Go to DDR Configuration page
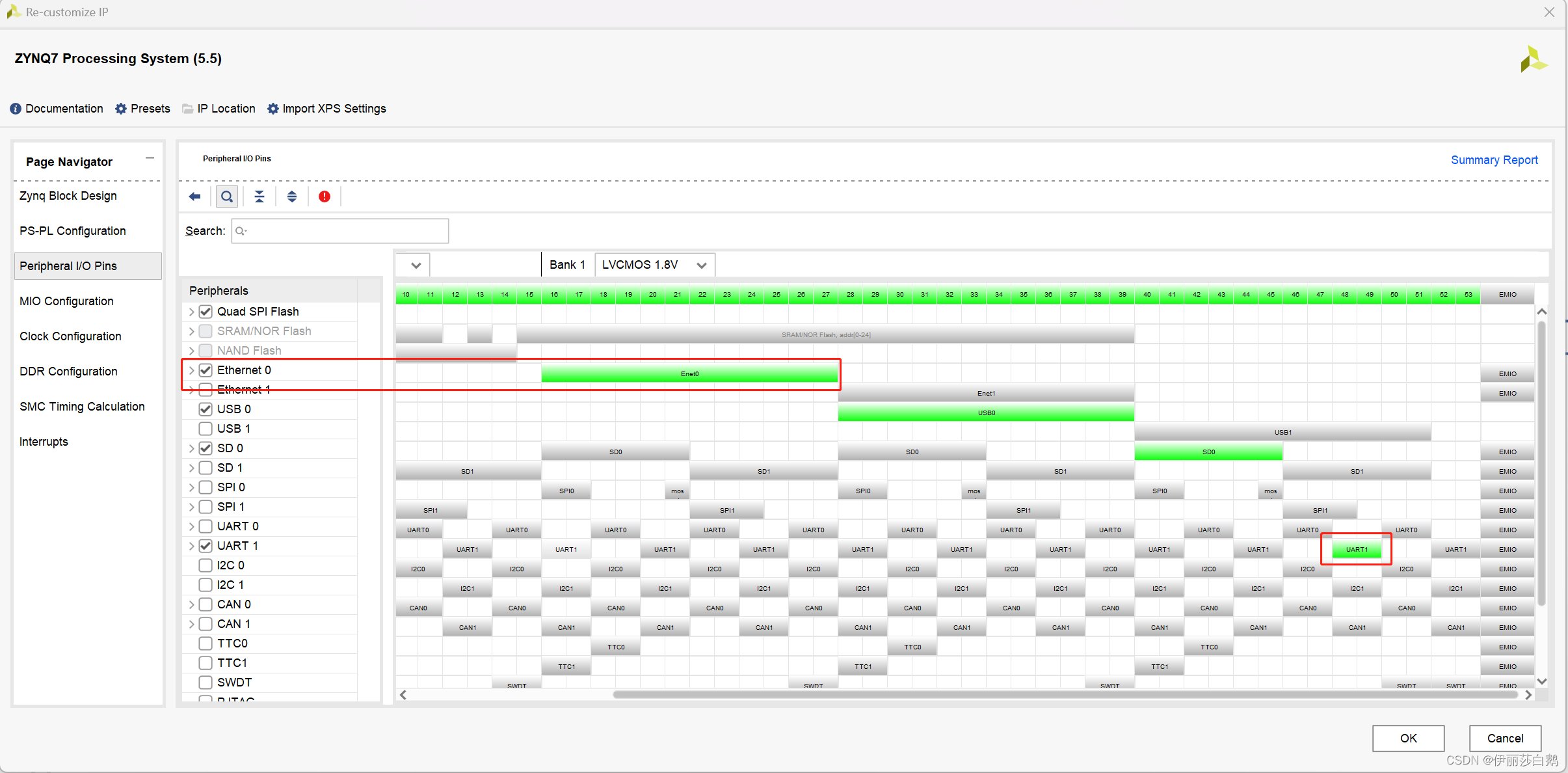The height and width of the screenshot is (773, 1568). (68, 372)
